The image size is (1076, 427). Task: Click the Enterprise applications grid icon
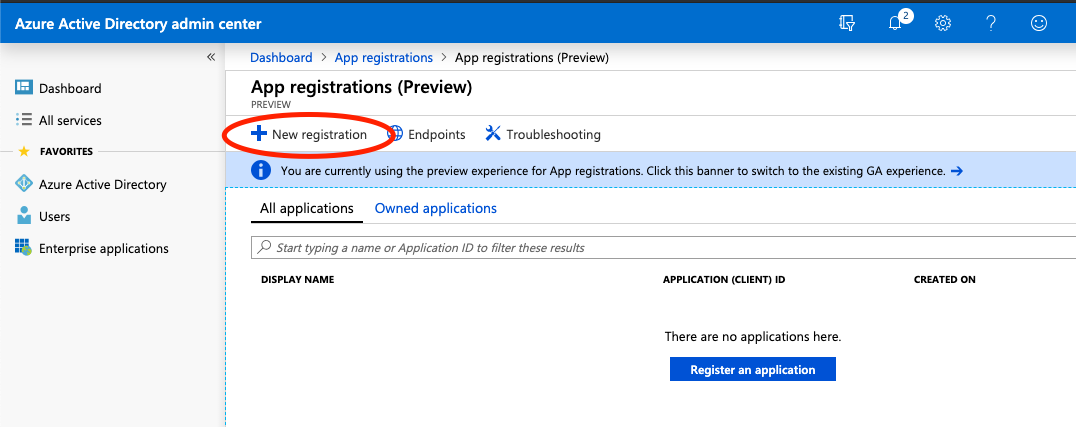tap(24, 248)
